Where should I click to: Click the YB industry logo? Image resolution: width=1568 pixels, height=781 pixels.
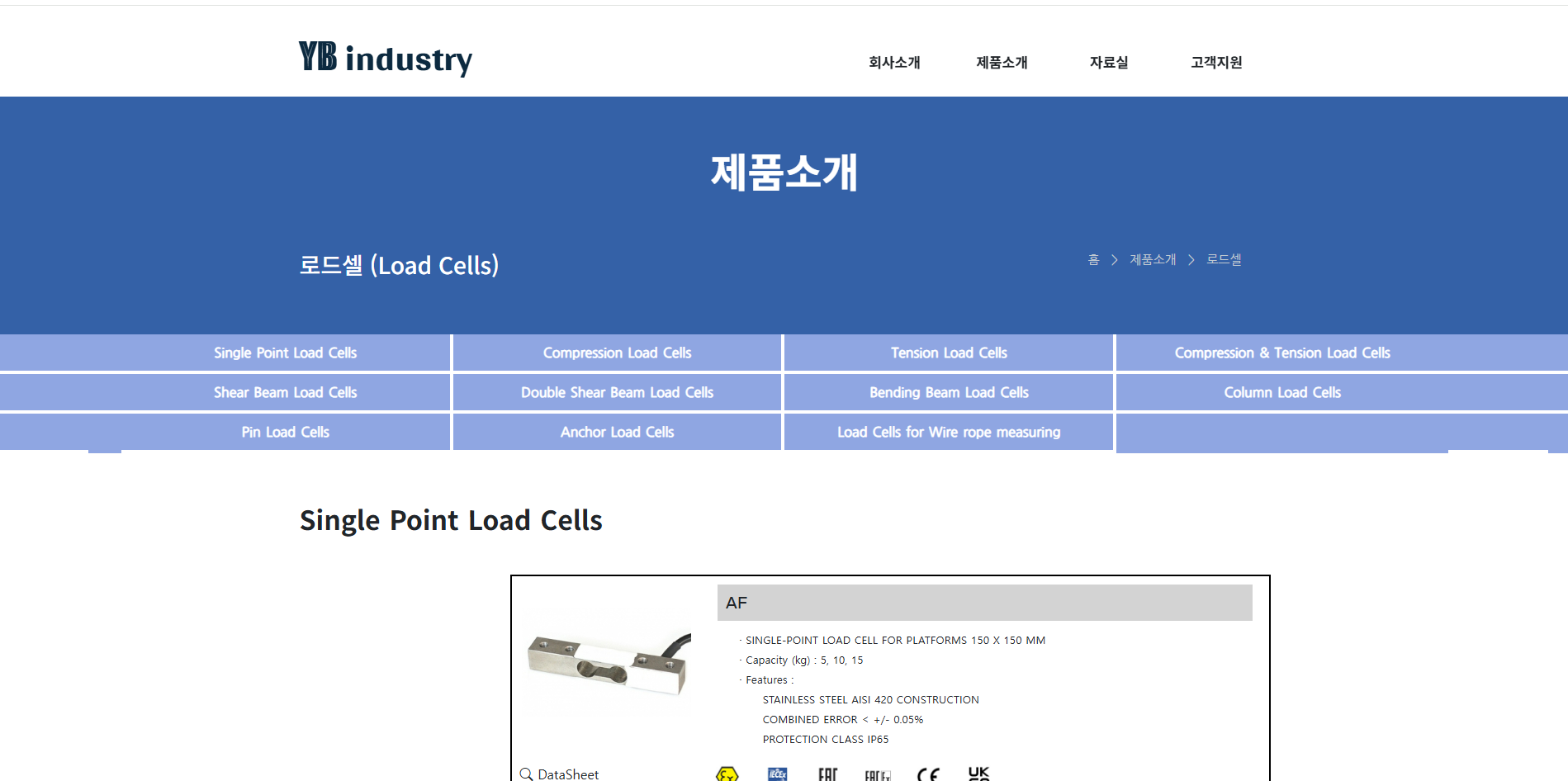pos(385,59)
